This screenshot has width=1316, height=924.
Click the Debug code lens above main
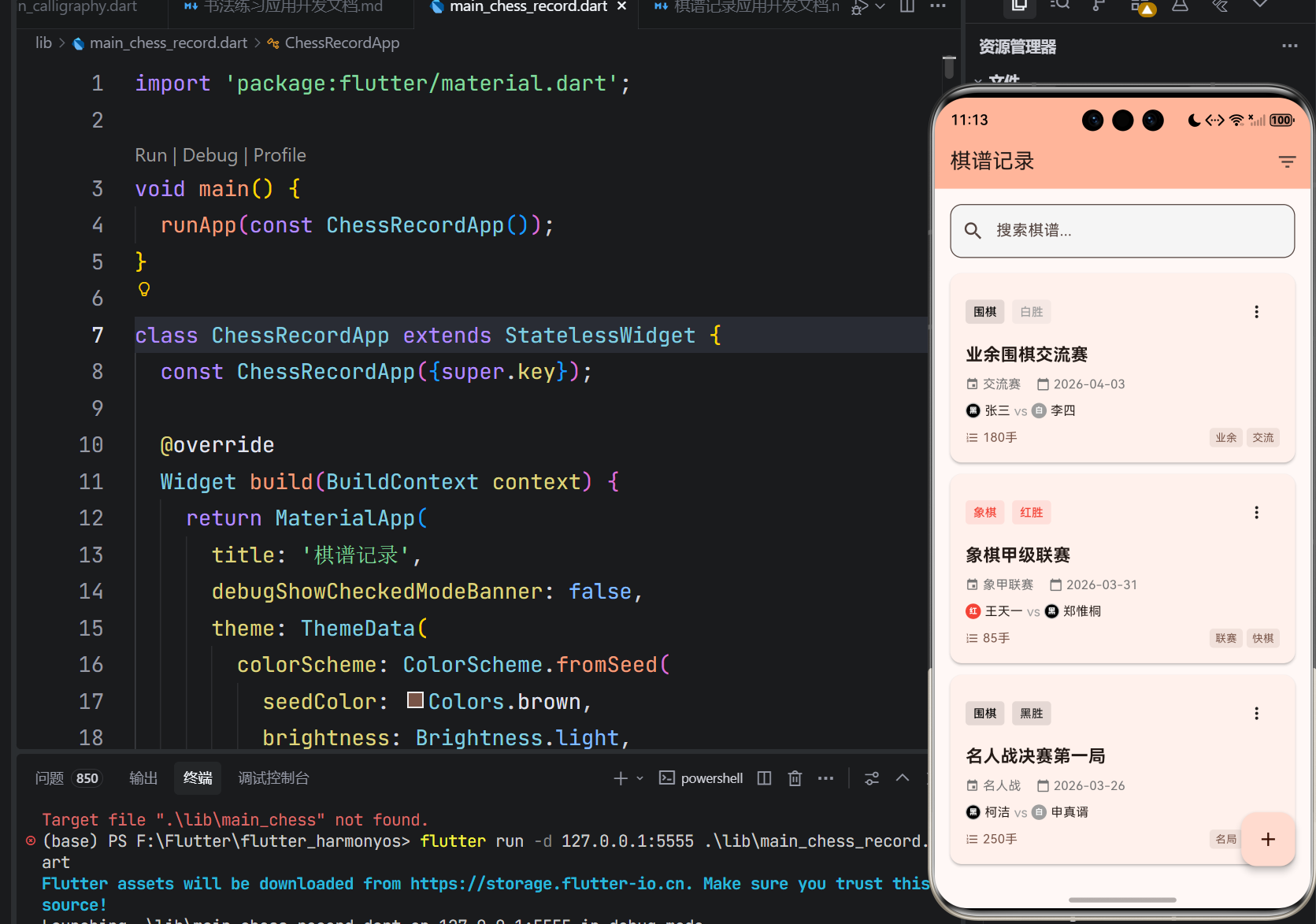[x=209, y=155]
